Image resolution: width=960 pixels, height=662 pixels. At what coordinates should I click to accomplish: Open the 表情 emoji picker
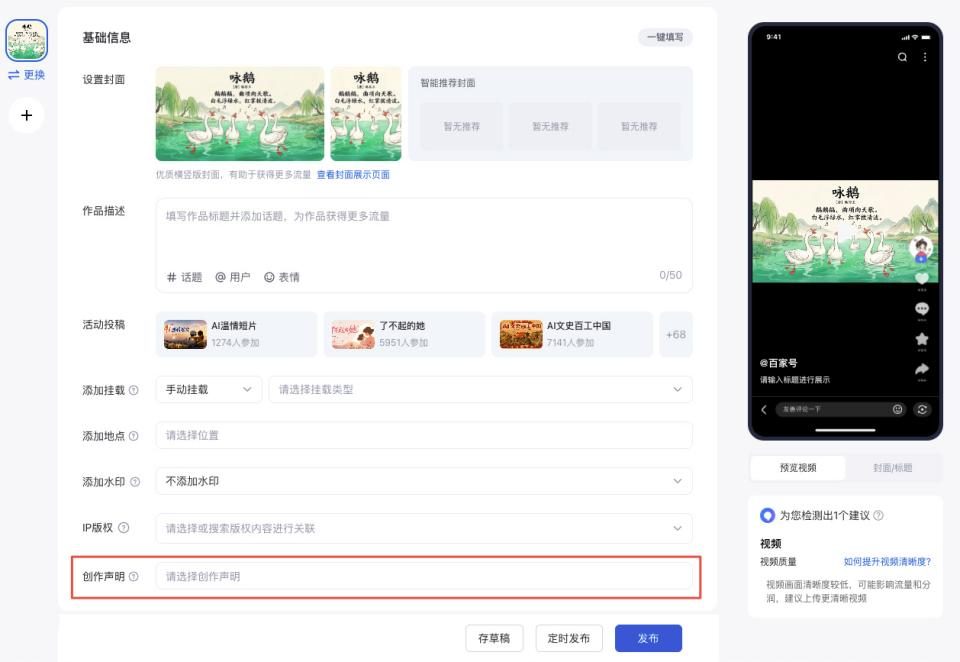[x=282, y=277]
